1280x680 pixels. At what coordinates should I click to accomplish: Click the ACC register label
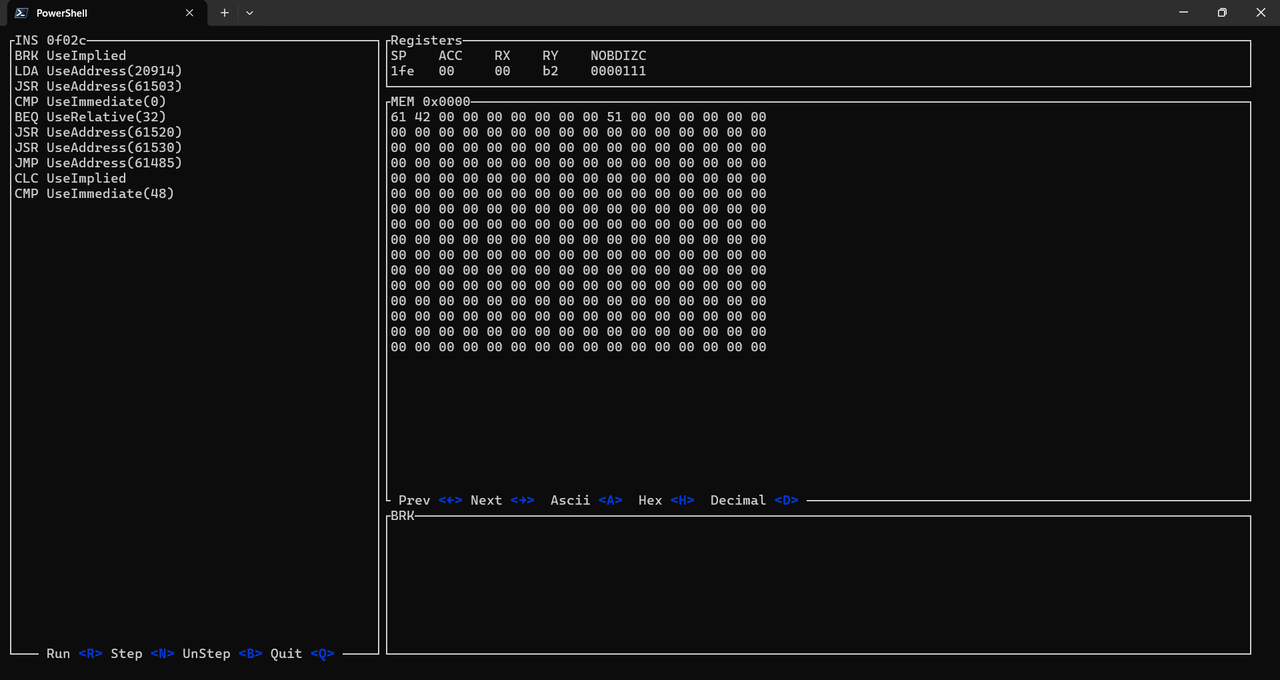(450, 56)
